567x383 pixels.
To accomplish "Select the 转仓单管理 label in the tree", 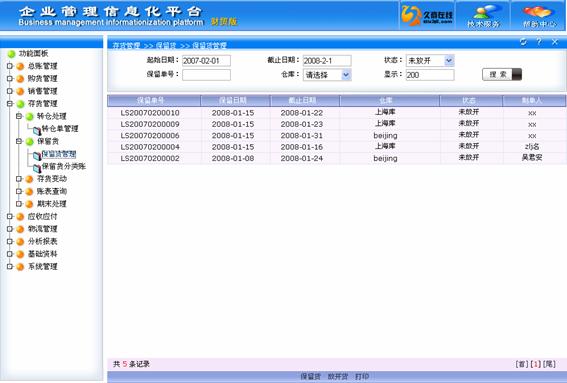I will pyautogui.click(x=60, y=129).
